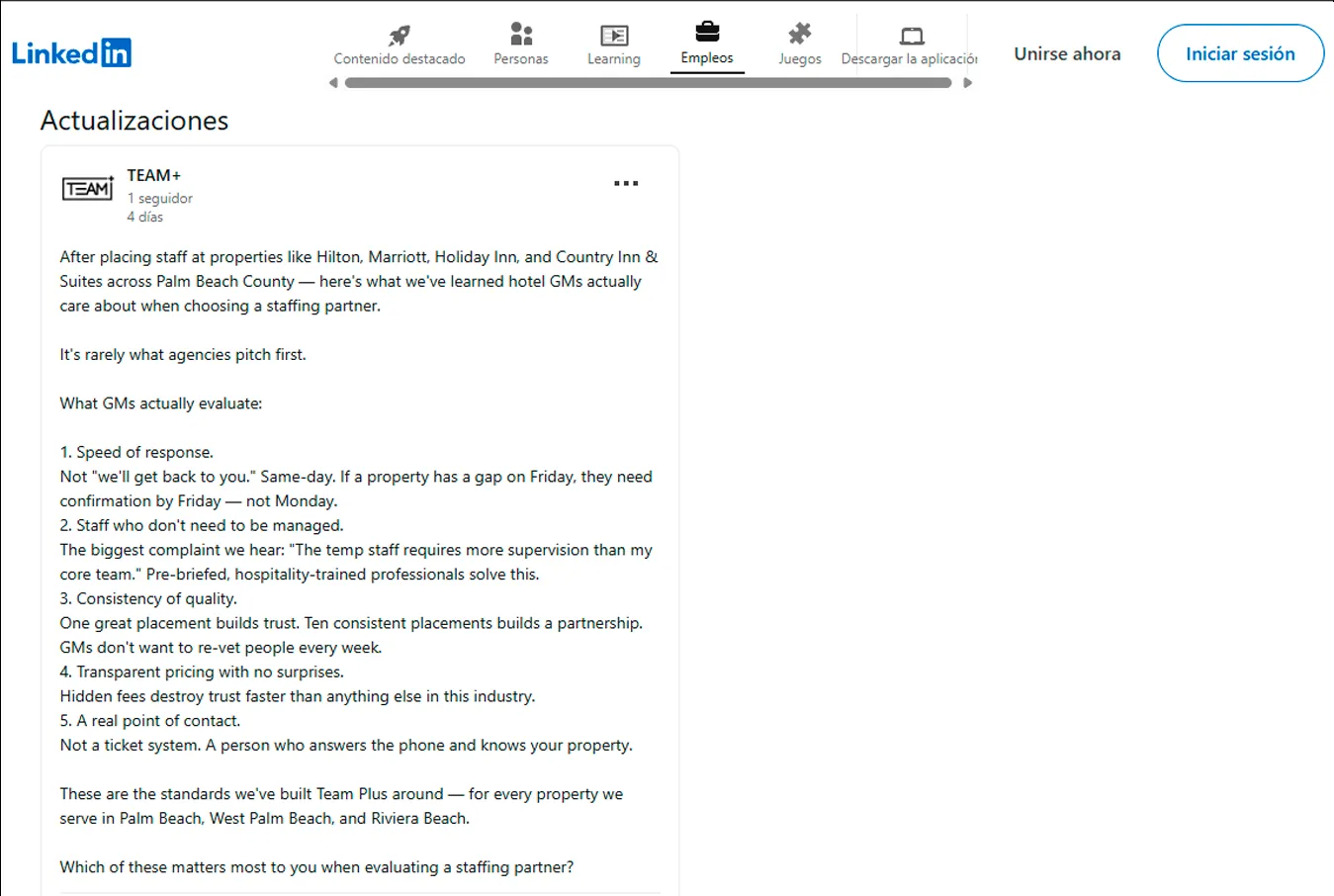Click '5. A real point of contact.'
1334x896 pixels.
(x=150, y=721)
